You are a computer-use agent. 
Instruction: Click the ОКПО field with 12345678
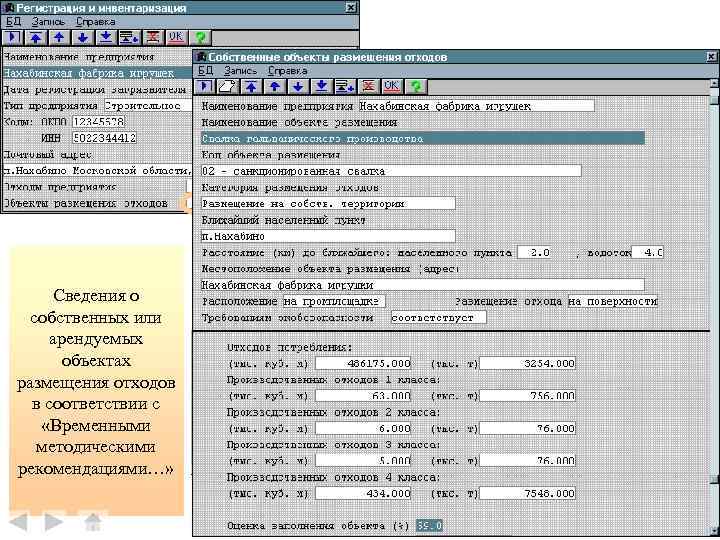[x=98, y=122]
